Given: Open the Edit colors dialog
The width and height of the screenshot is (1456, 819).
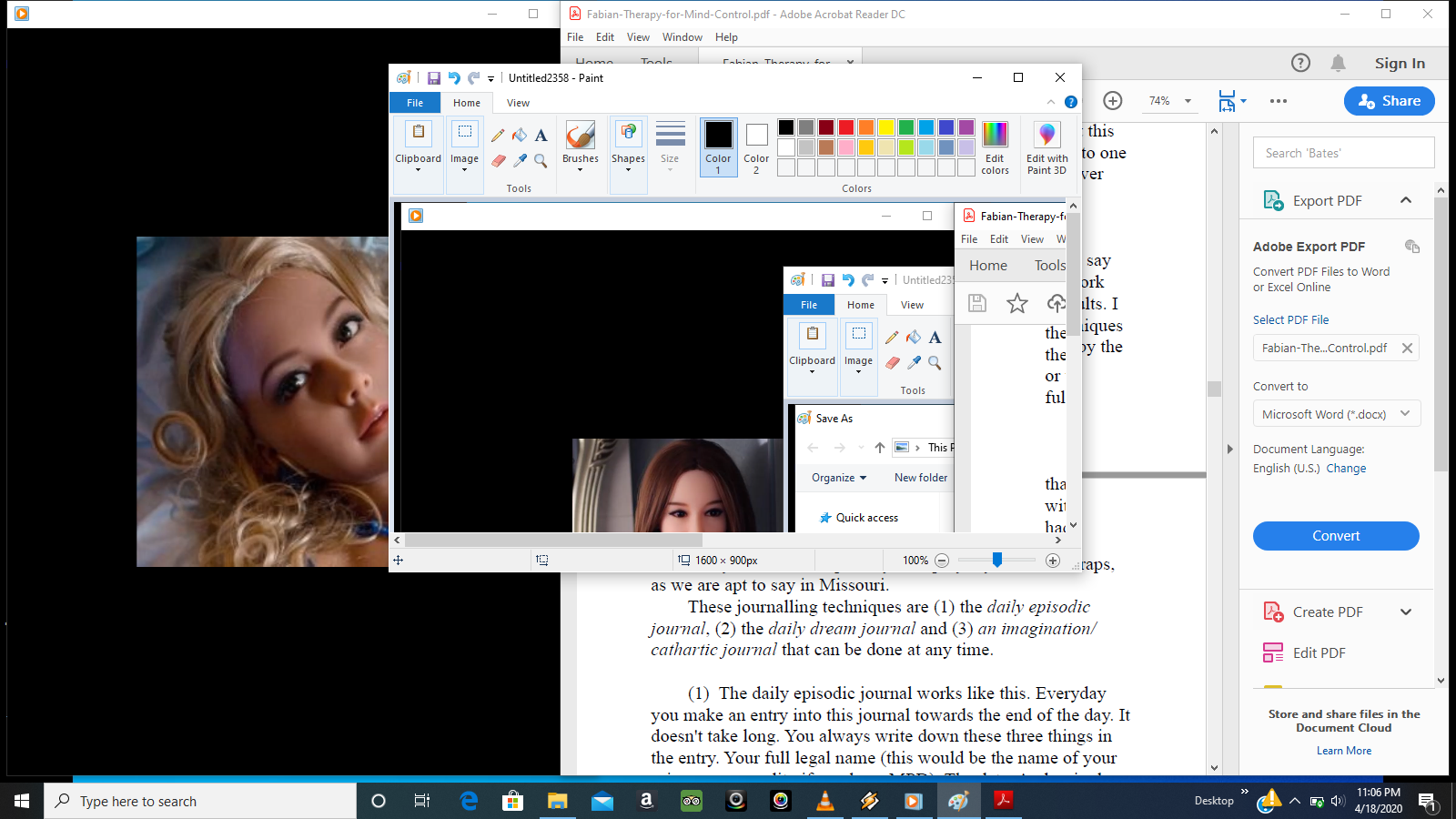Looking at the screenshot, I should (x=995, y=147).
